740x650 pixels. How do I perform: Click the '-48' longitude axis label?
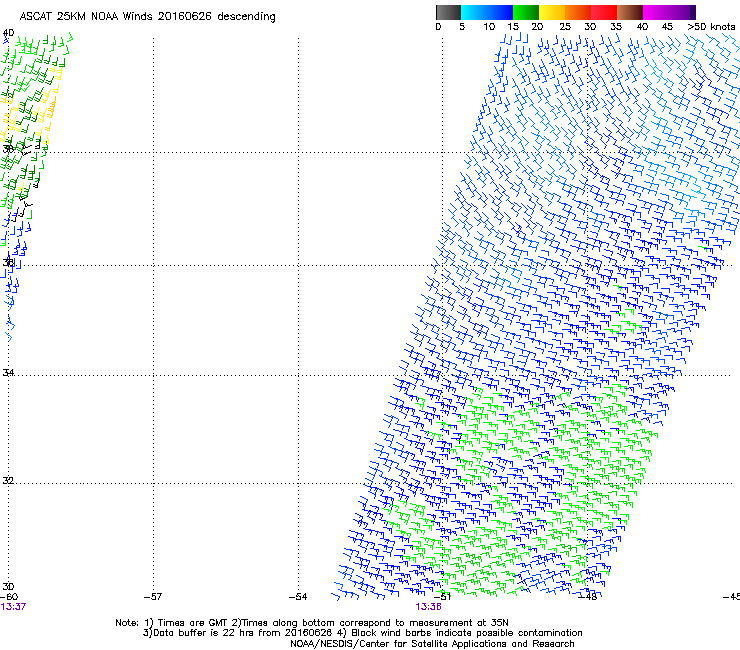(588, 597)
